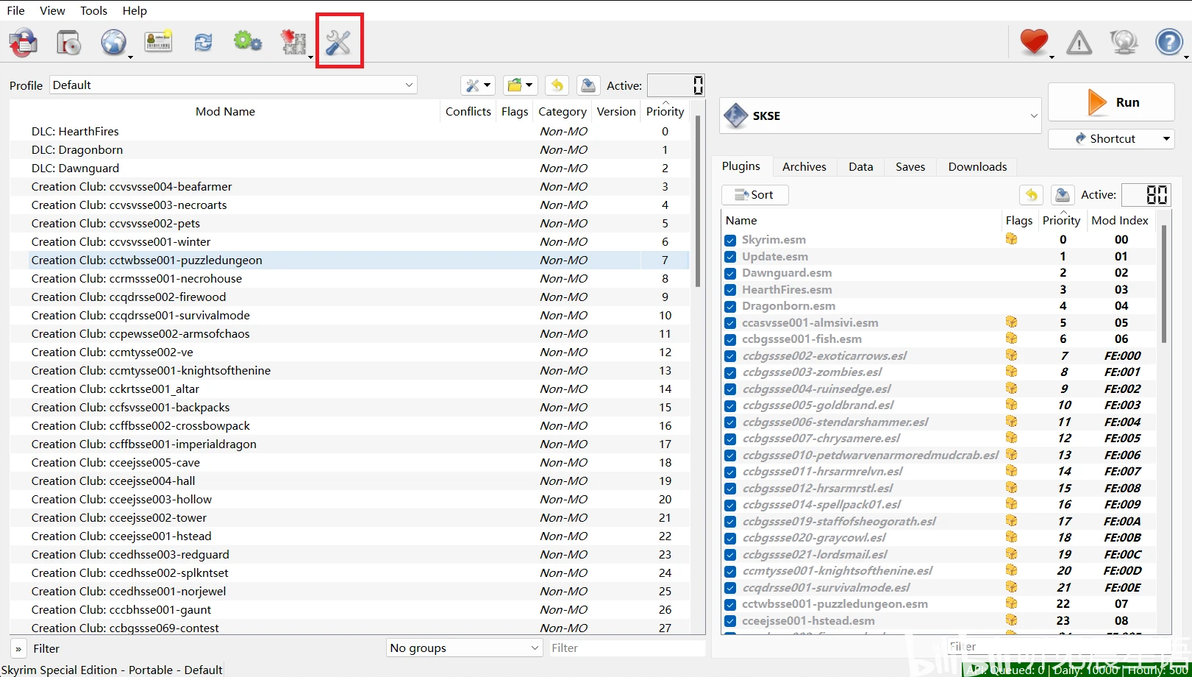The width and height of the screenshot is (1192, 677).
Task: Click the Mod Name column header
Action: point(225,111)
